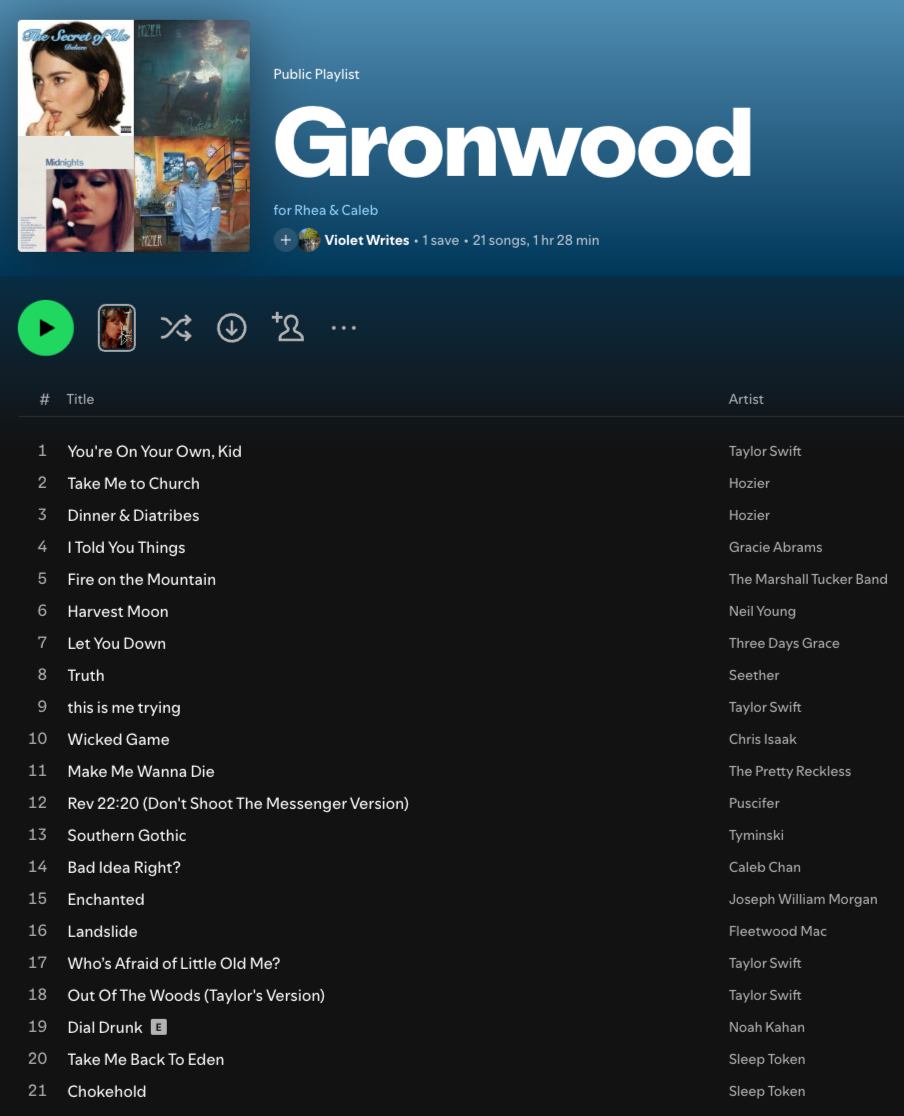Open Violet Writes profile link
The width and height of the screenshot is (904, 1116).
[x=367, y=241]
